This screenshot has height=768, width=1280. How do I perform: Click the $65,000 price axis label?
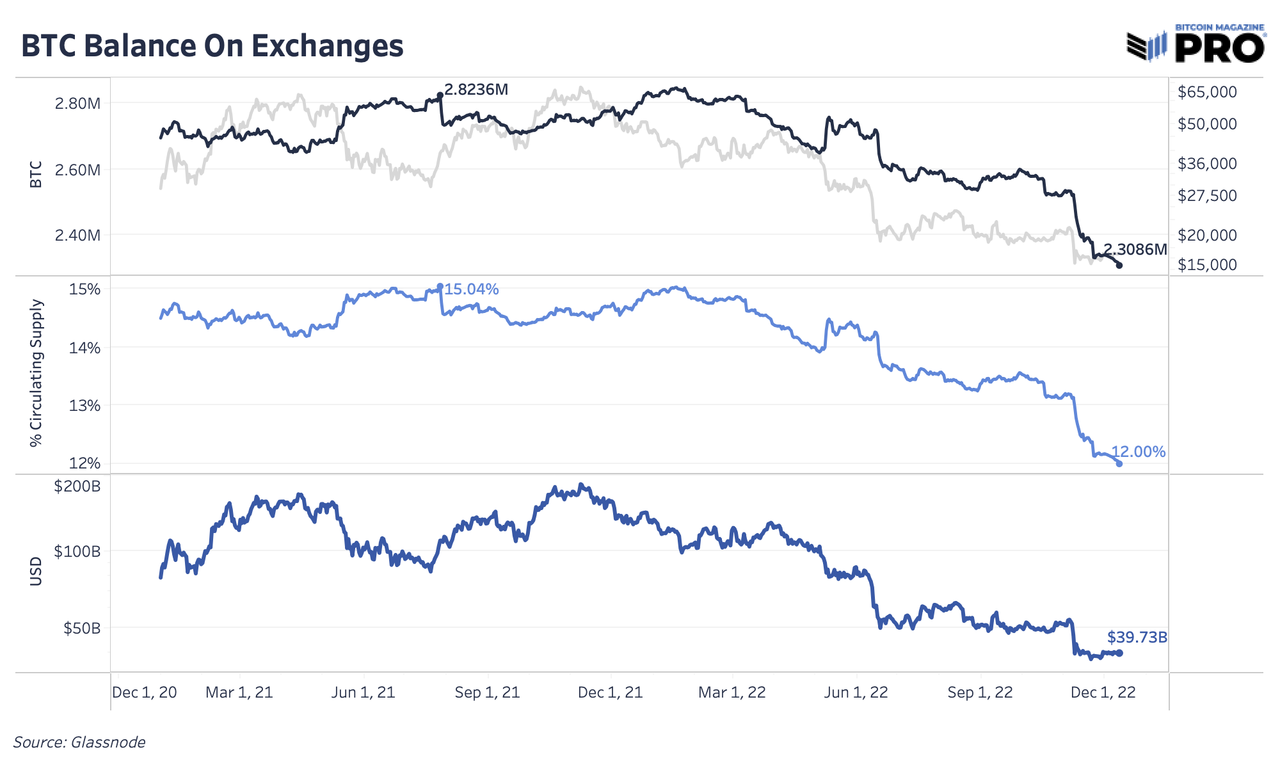click(1207, 92)
